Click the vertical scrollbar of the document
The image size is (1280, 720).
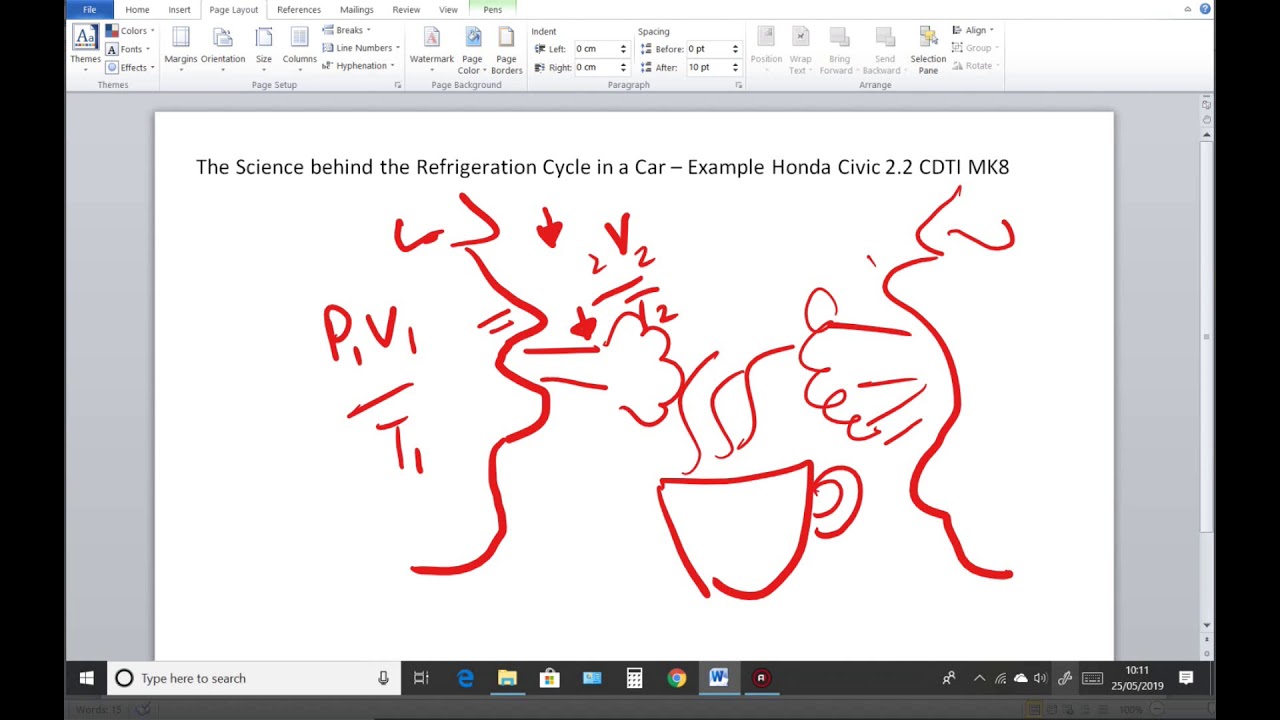[x=1207, y=336]
